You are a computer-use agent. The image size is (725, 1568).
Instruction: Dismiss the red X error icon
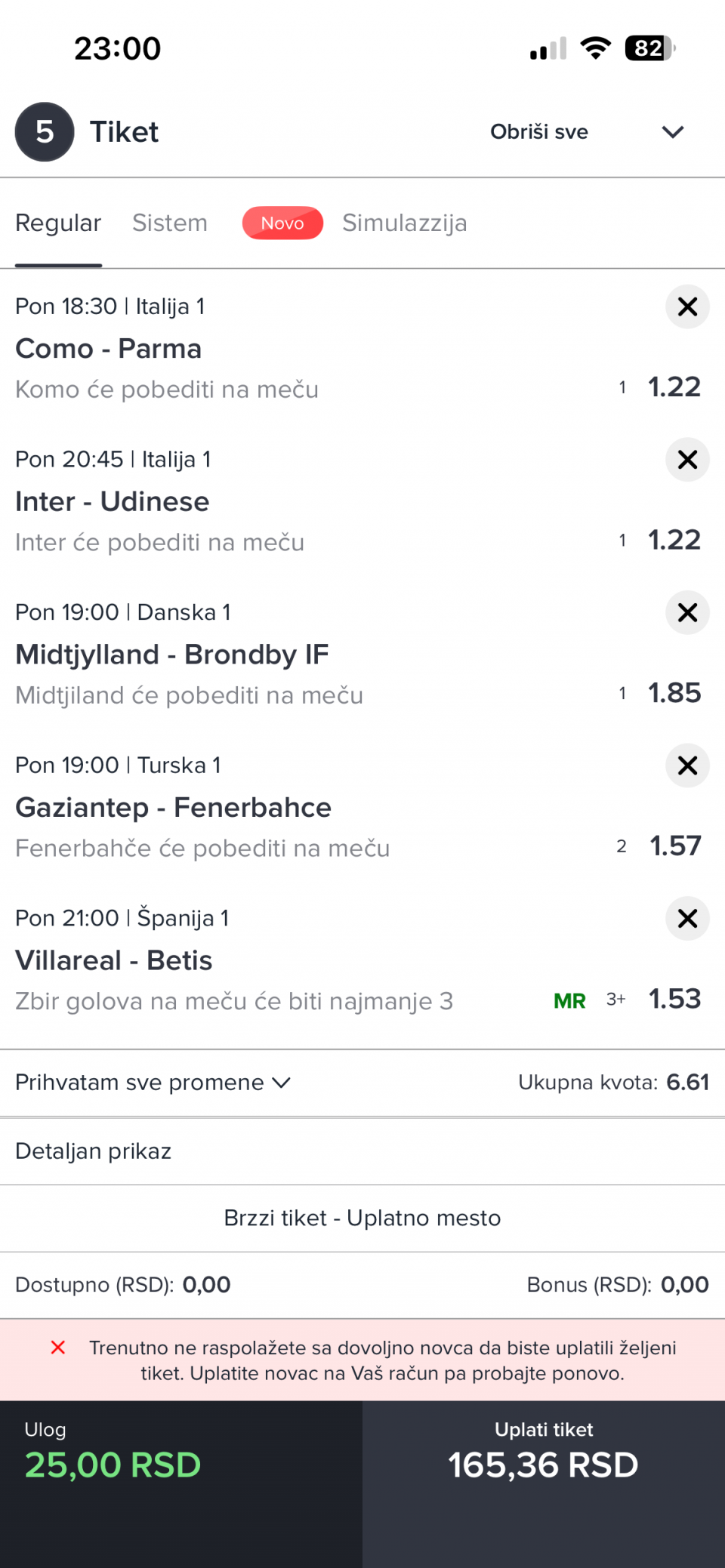point(58,1348)
